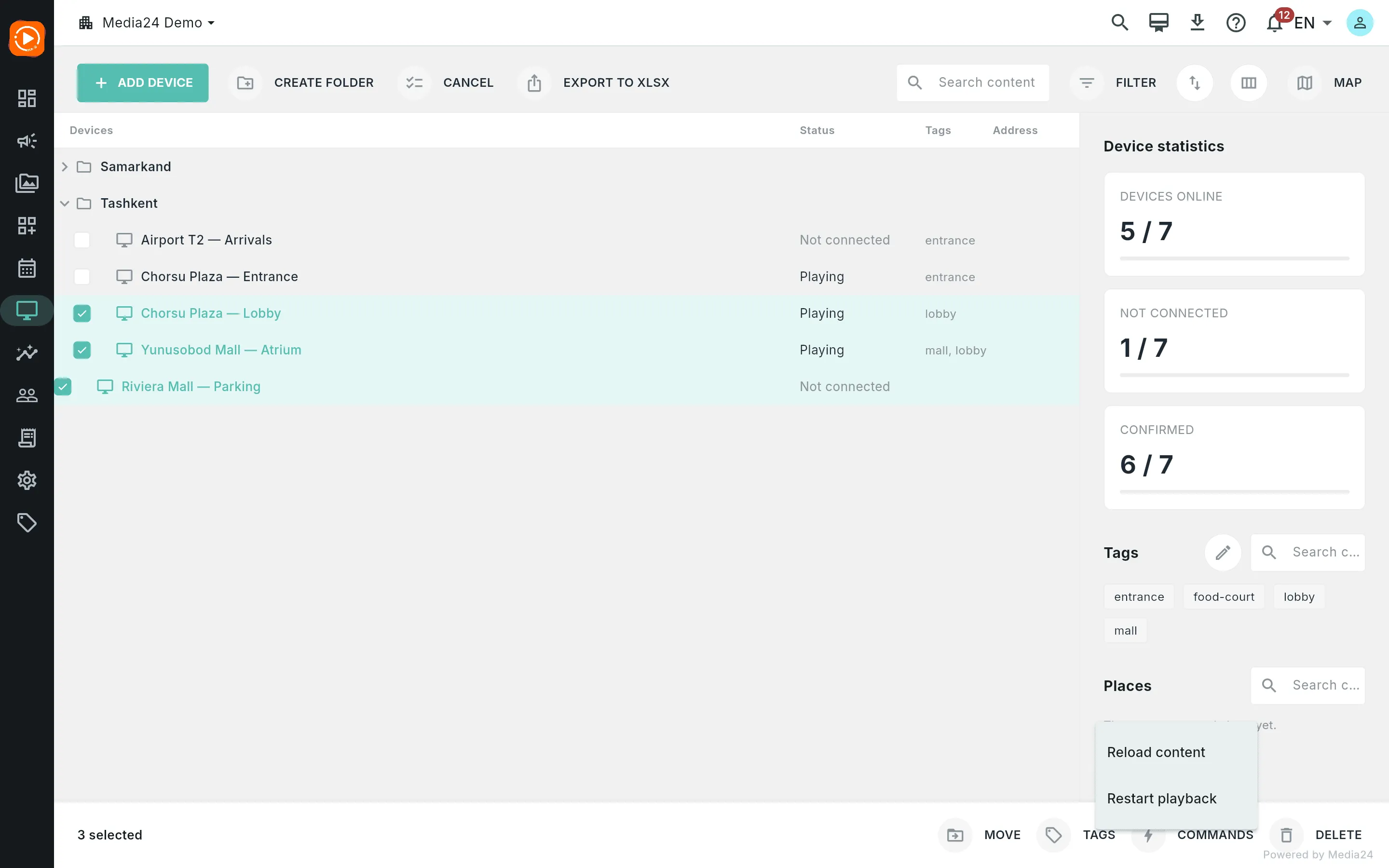The height and width of the screenshot is (868, 1389).
Task: Open the analytics chart icon in sidebar
Action: click(27, 353)
